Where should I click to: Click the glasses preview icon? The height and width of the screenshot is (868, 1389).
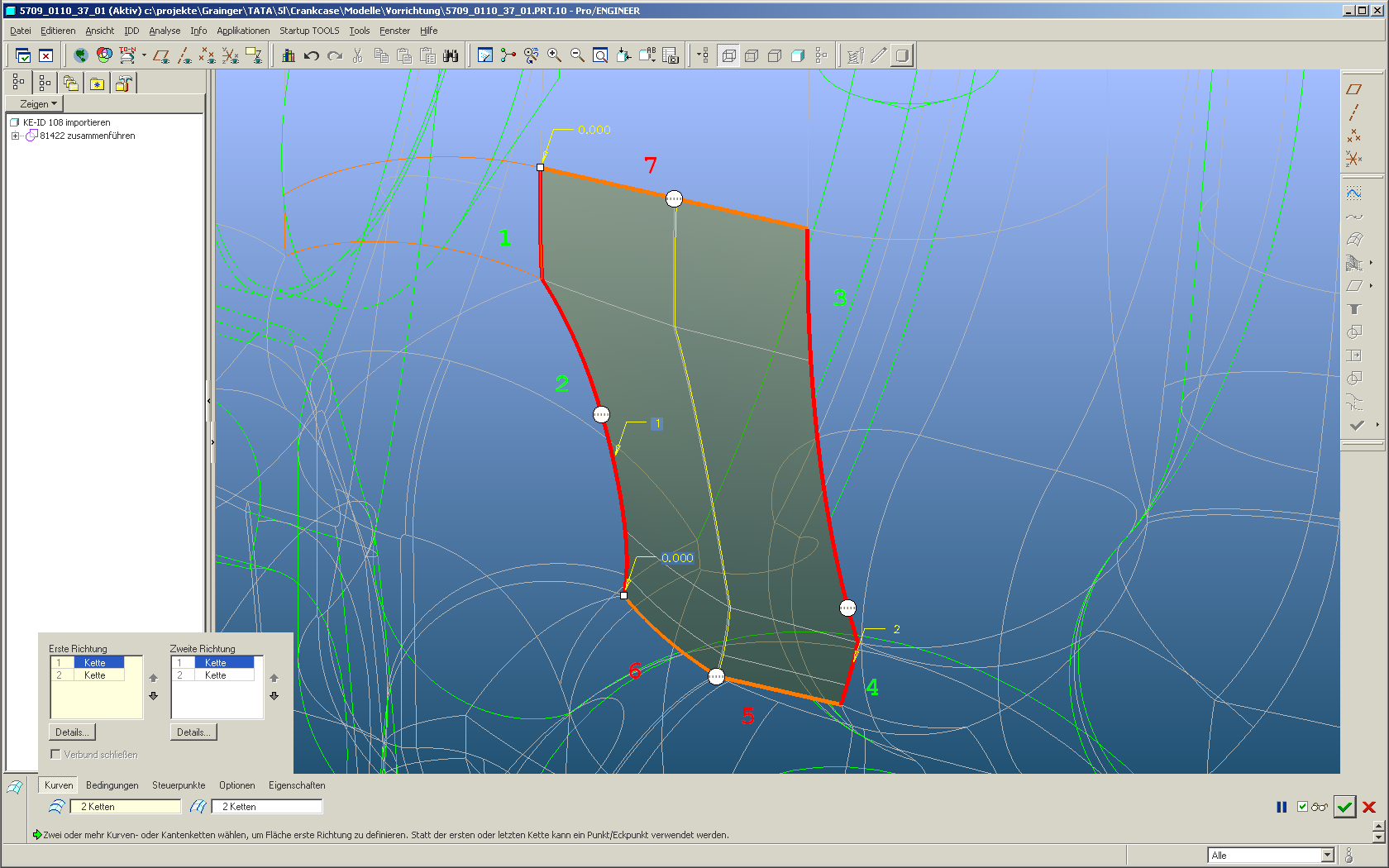click(1320, 807)
